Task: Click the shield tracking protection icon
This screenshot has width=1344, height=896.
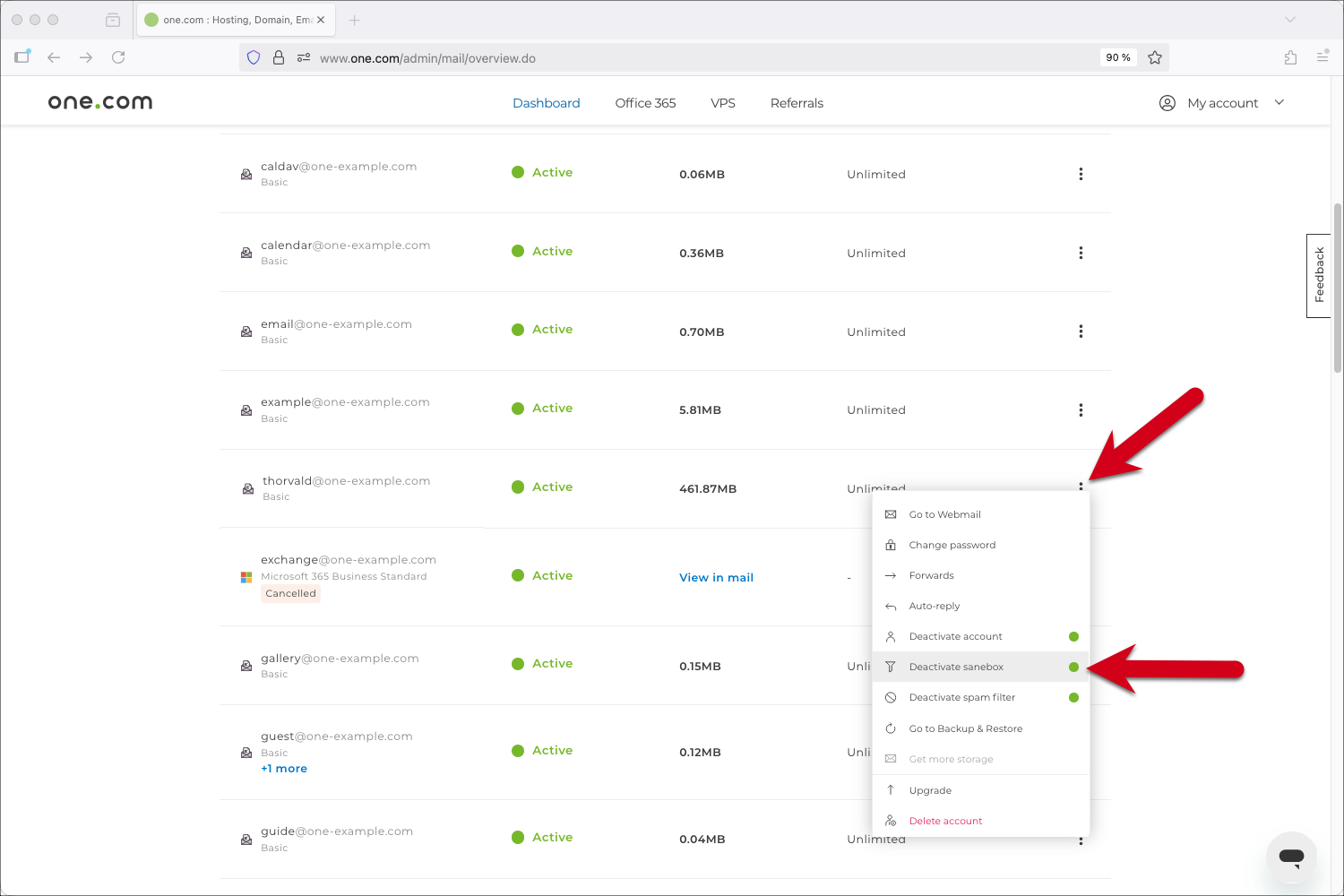Action: [254, 57]
